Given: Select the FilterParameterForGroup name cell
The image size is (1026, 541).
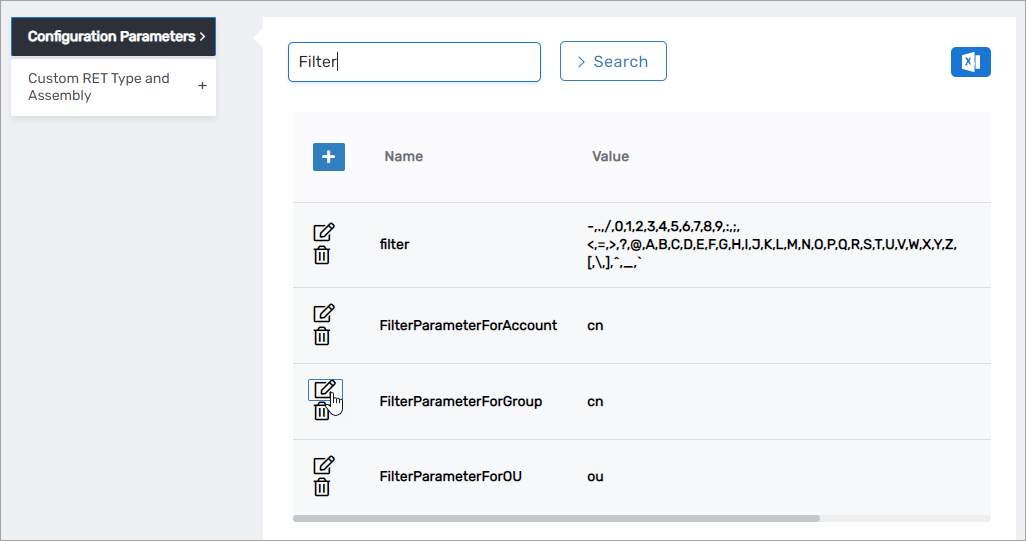Looking at the screenshot, I should [x=460, y=402].
